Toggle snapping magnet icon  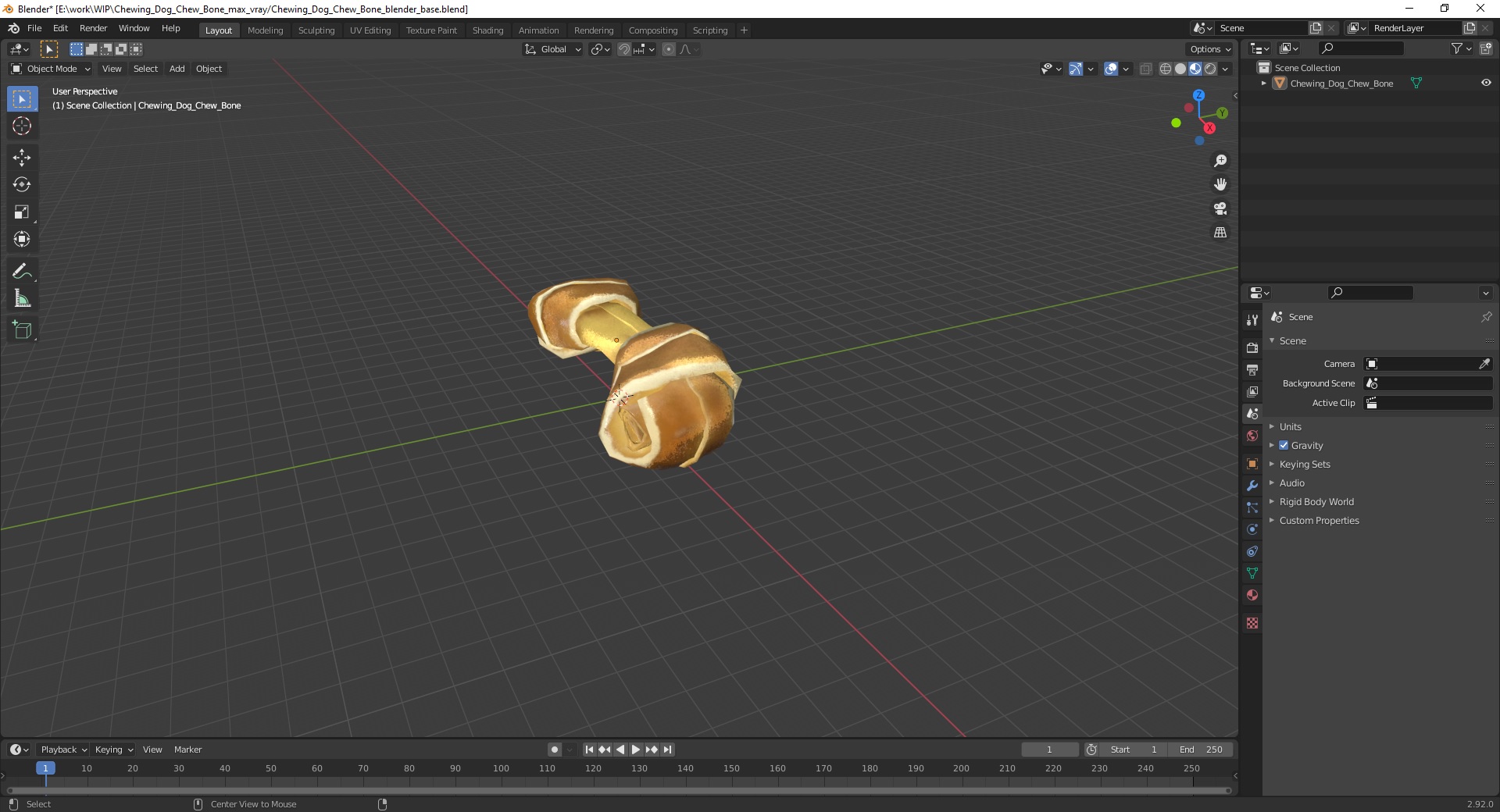623,49
